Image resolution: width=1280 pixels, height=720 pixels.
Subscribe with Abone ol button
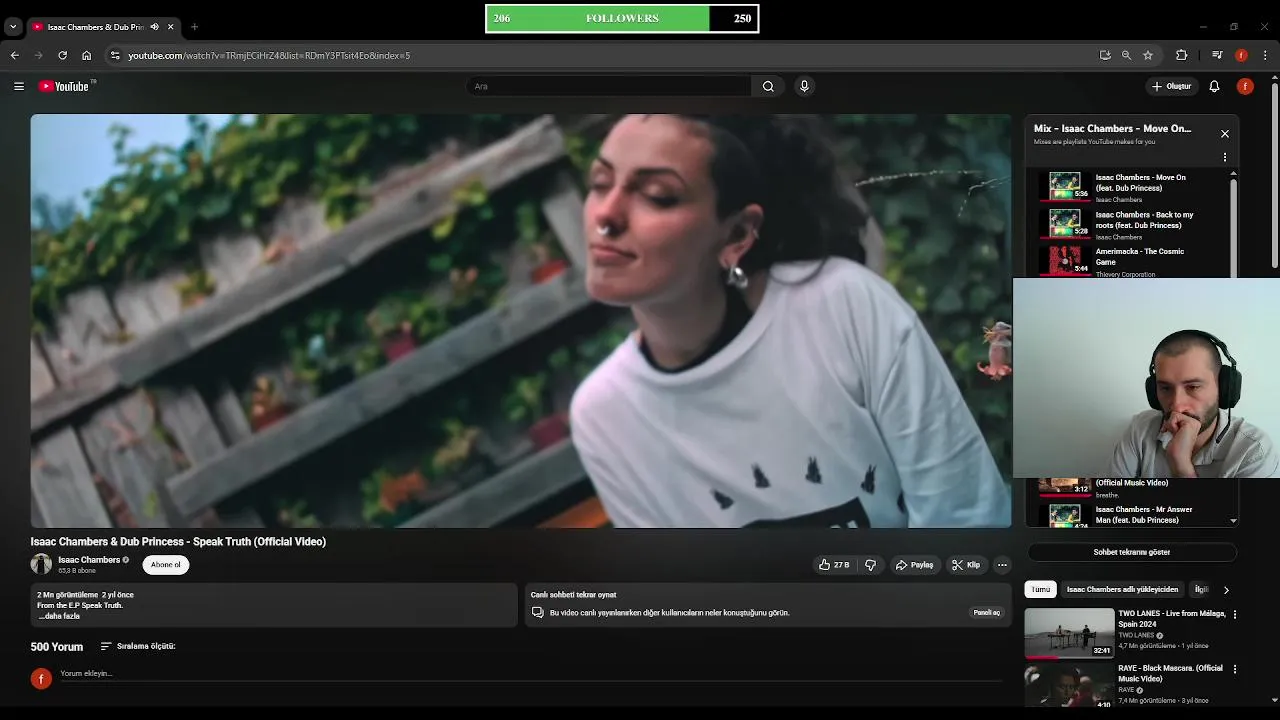pos(166,565)
